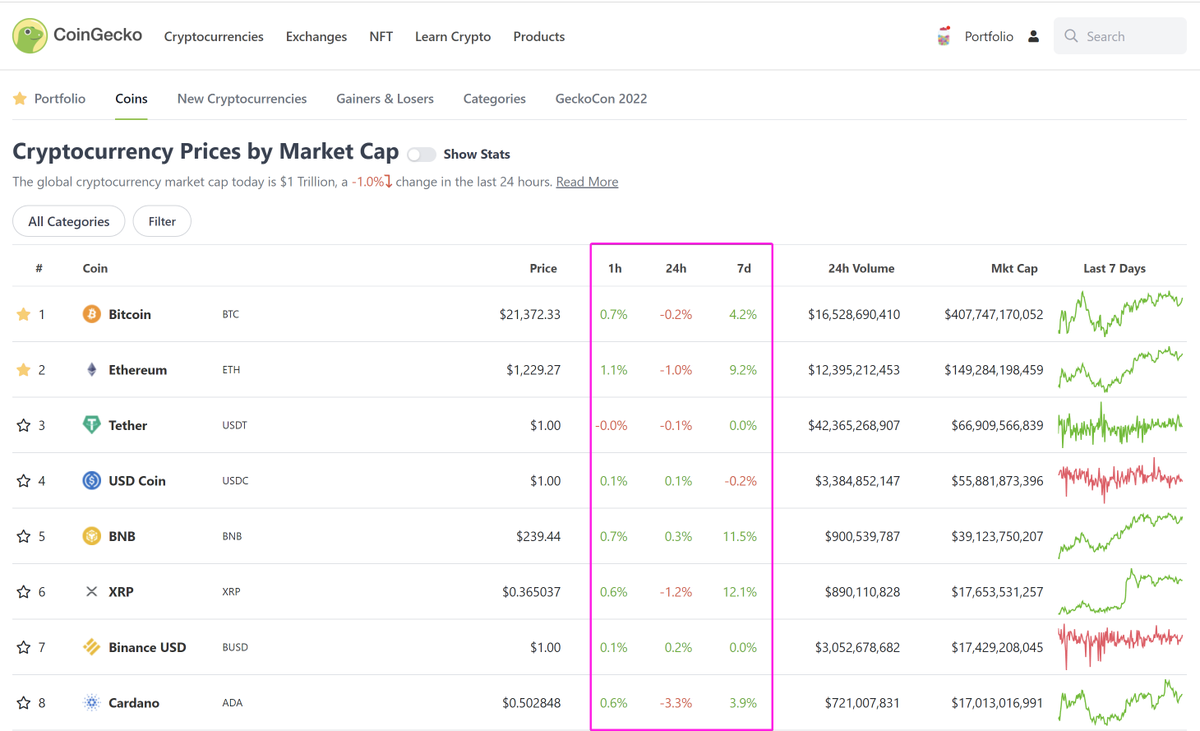Click into the Search field
This screenshot has width=1200, height=731.
(1120, 36)
